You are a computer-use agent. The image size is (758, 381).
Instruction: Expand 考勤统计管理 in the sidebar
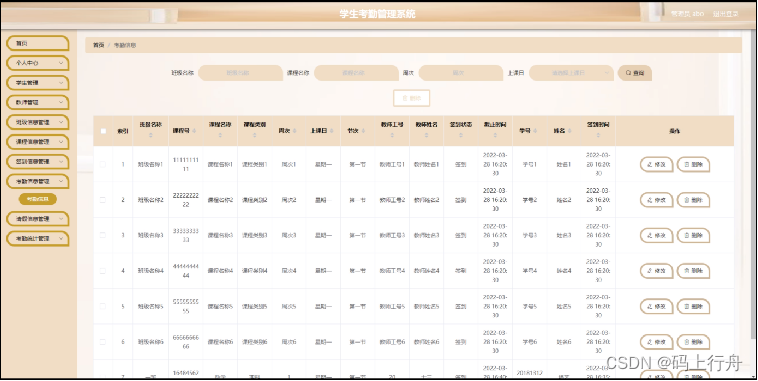tap(38, 238)
